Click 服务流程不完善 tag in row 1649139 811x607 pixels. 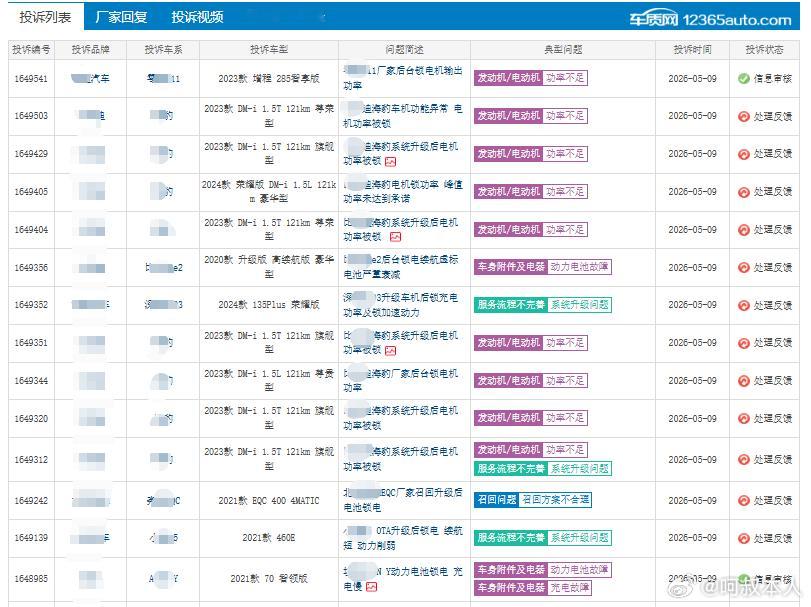(x=511, y=538)
